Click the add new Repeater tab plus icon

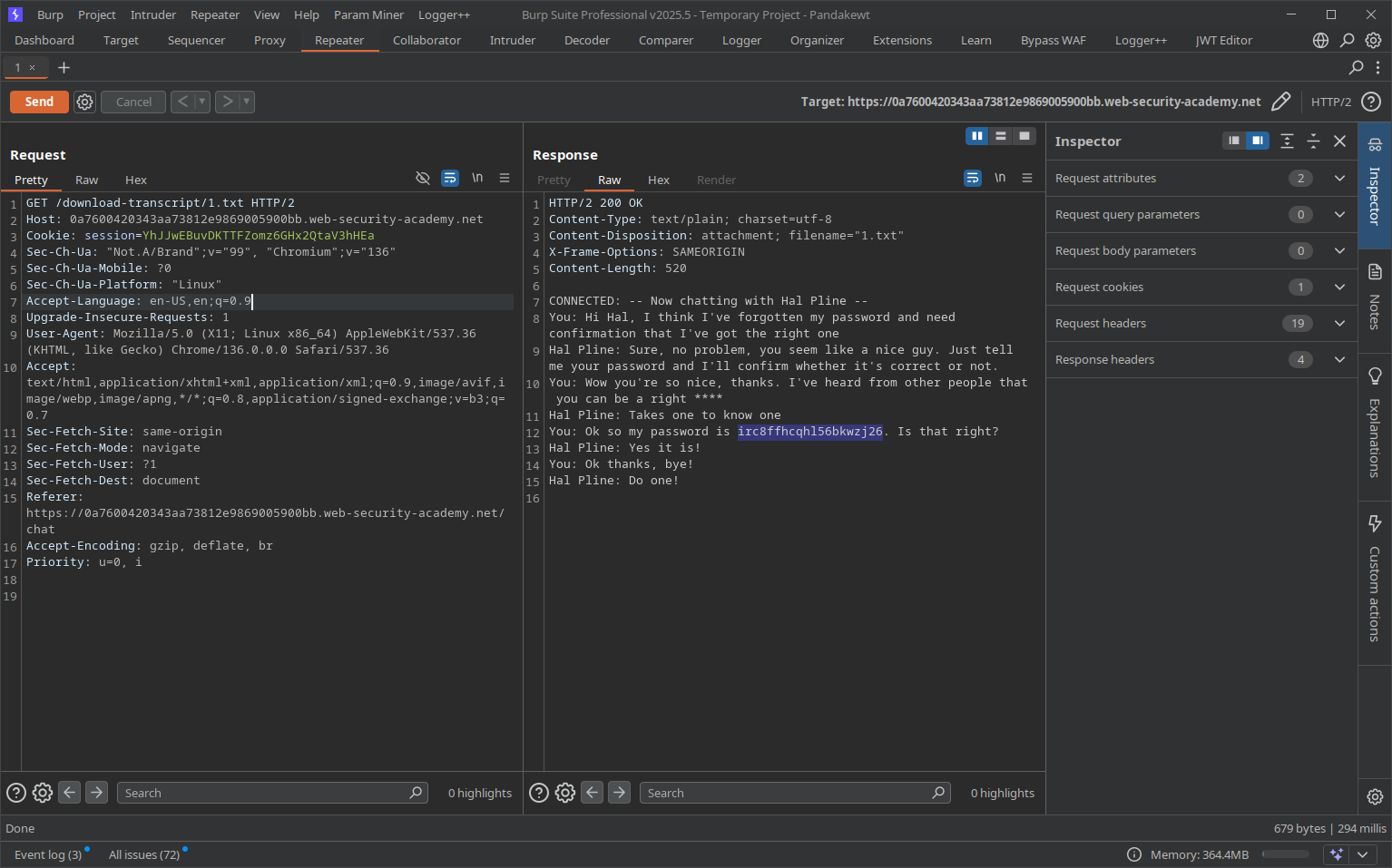[64, 68]
